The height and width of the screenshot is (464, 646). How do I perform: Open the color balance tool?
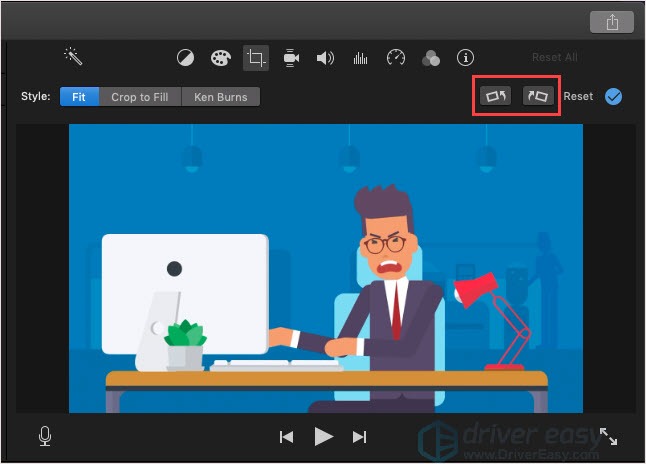click(x=185, y=58)
